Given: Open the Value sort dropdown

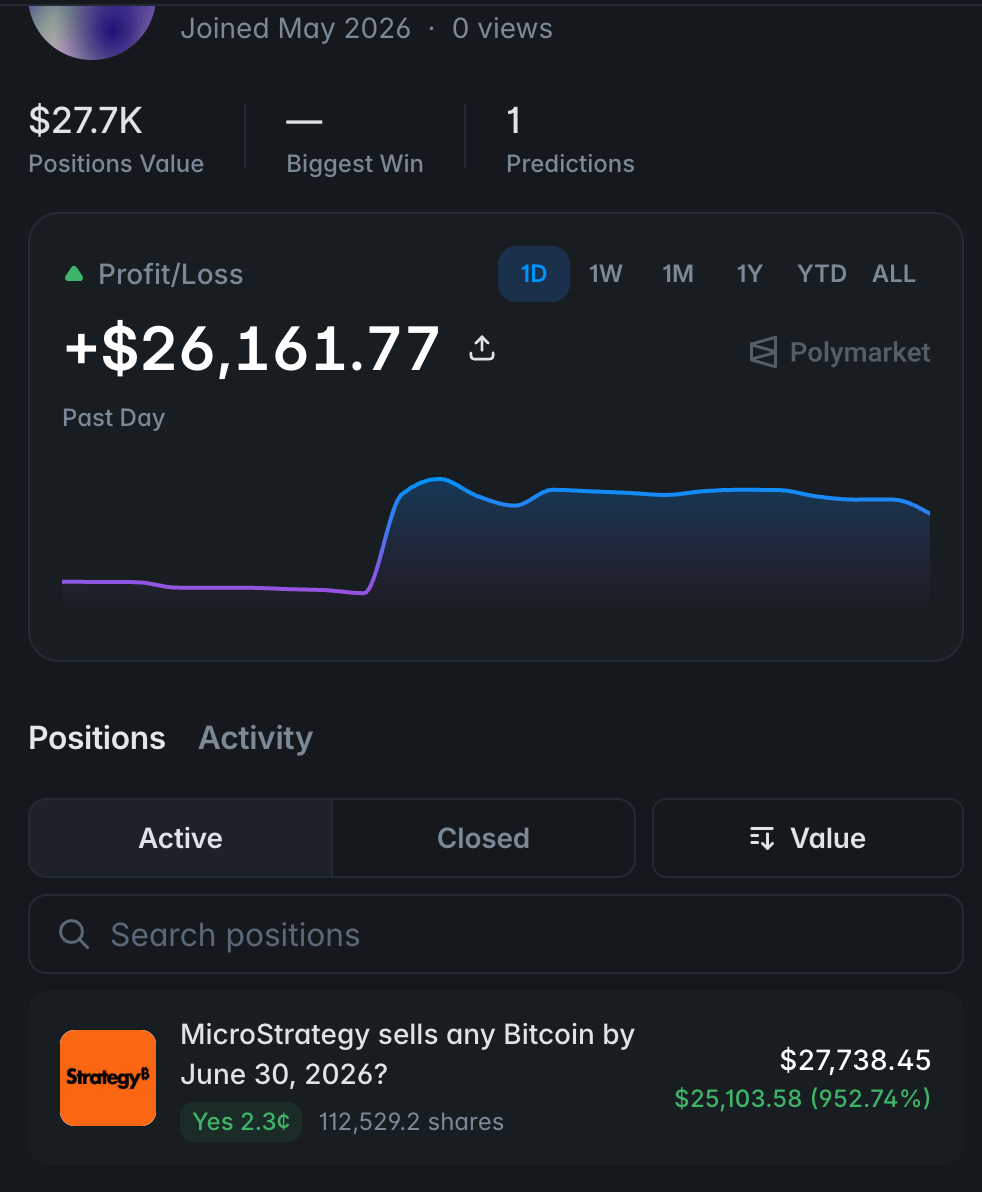Looking at the screenshot, I should click(x=808, y=838).
